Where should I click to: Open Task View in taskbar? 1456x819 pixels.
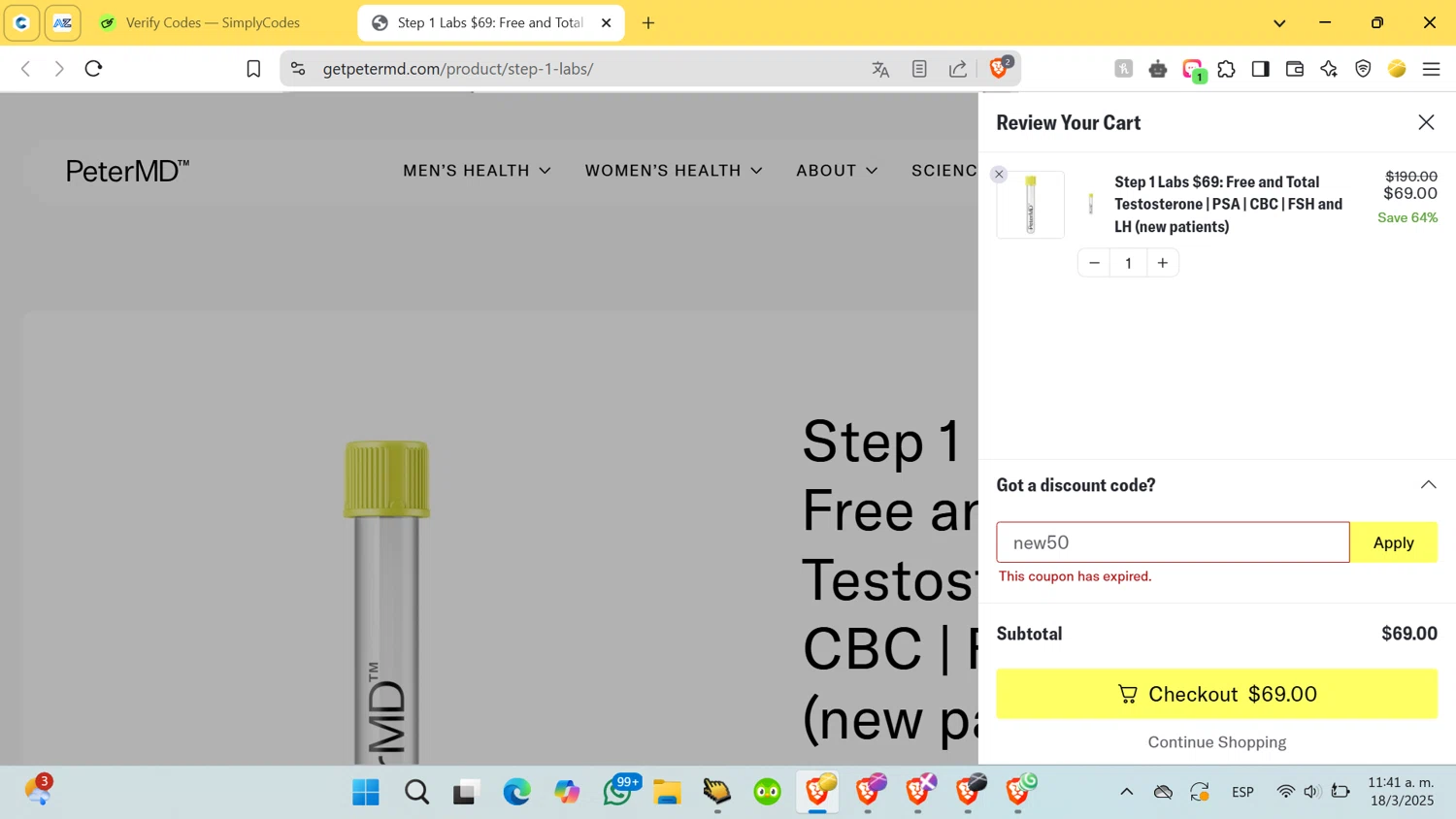click(x=467, y=792)
